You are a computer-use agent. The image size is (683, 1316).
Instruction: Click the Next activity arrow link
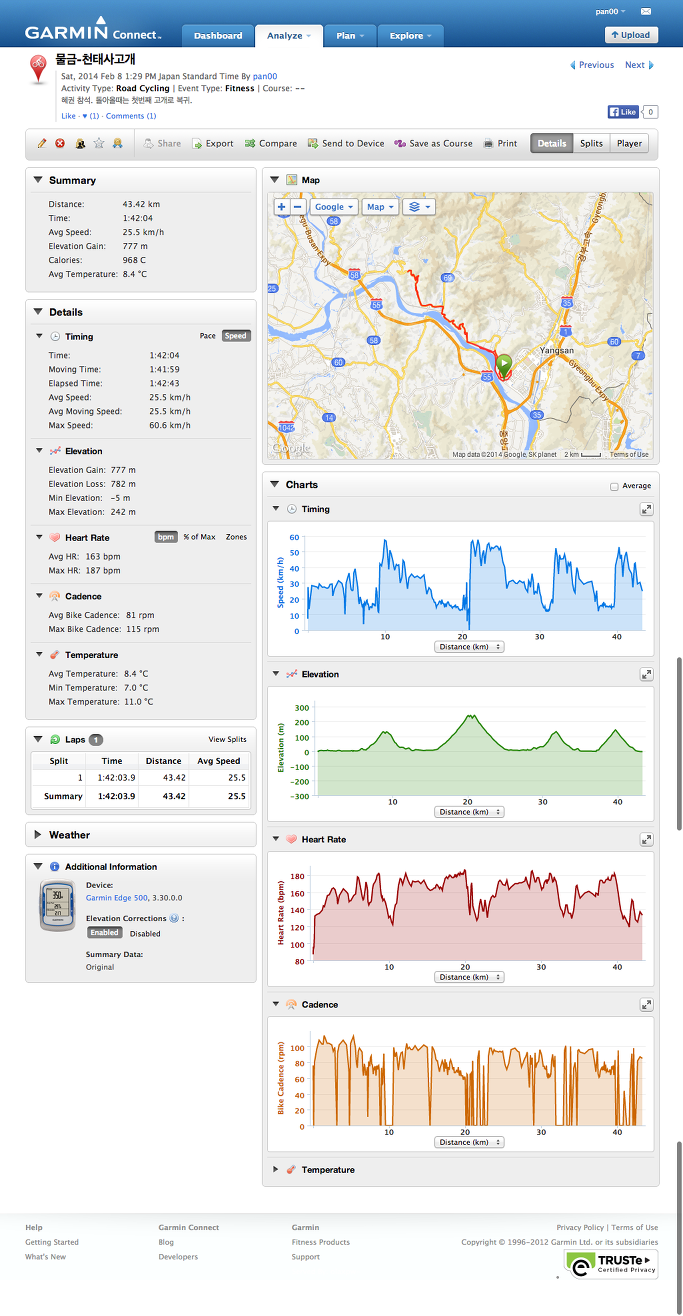click(639, 65)
